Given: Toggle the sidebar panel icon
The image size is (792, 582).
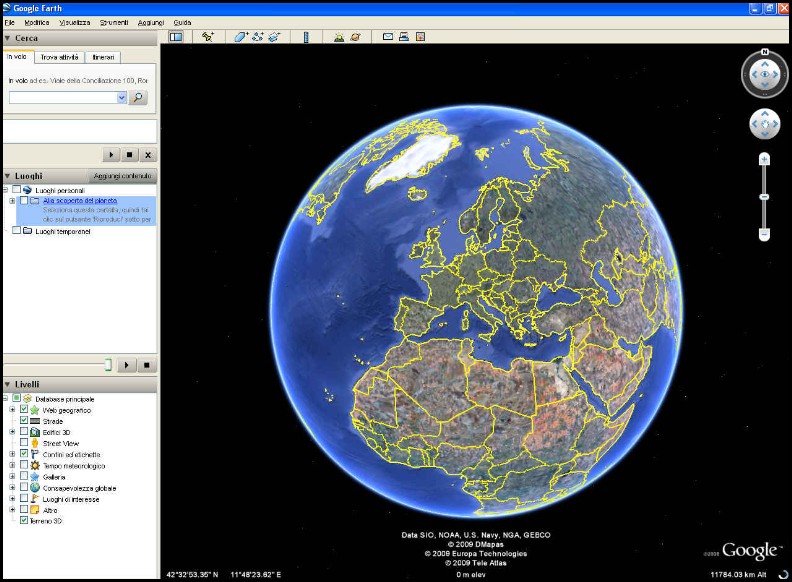Looking at the screenshot, I should [176, 36].
